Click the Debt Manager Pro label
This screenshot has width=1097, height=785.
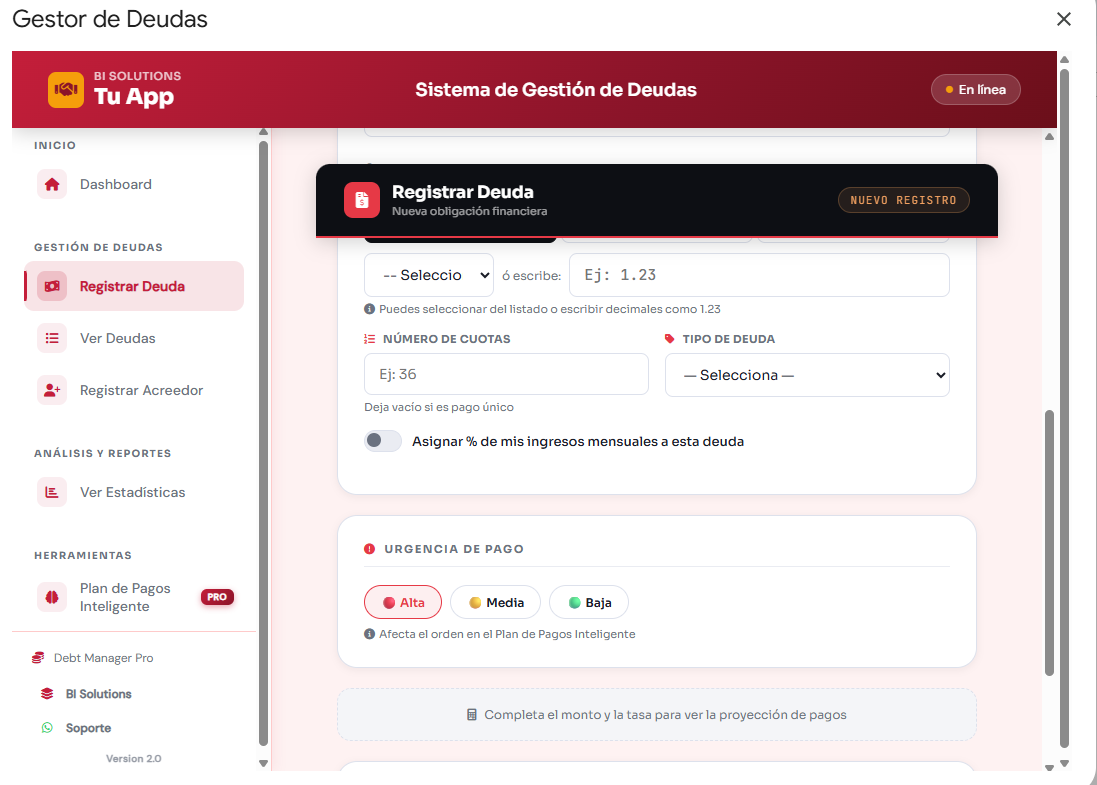coord(104,658)
